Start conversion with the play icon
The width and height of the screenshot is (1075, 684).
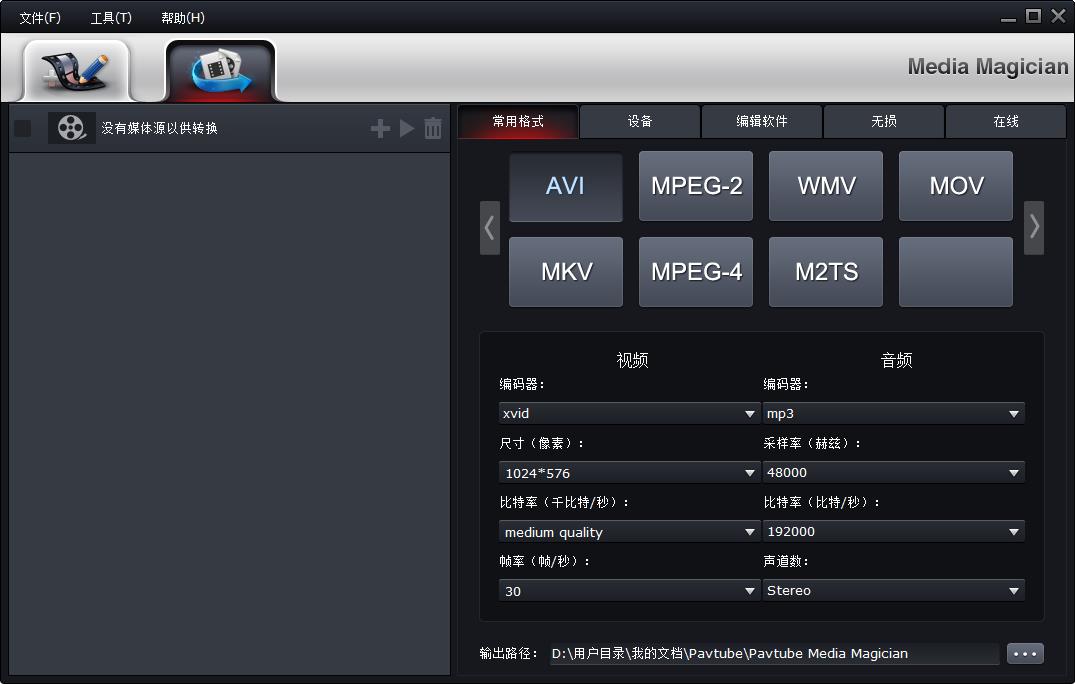coord(407,128)
